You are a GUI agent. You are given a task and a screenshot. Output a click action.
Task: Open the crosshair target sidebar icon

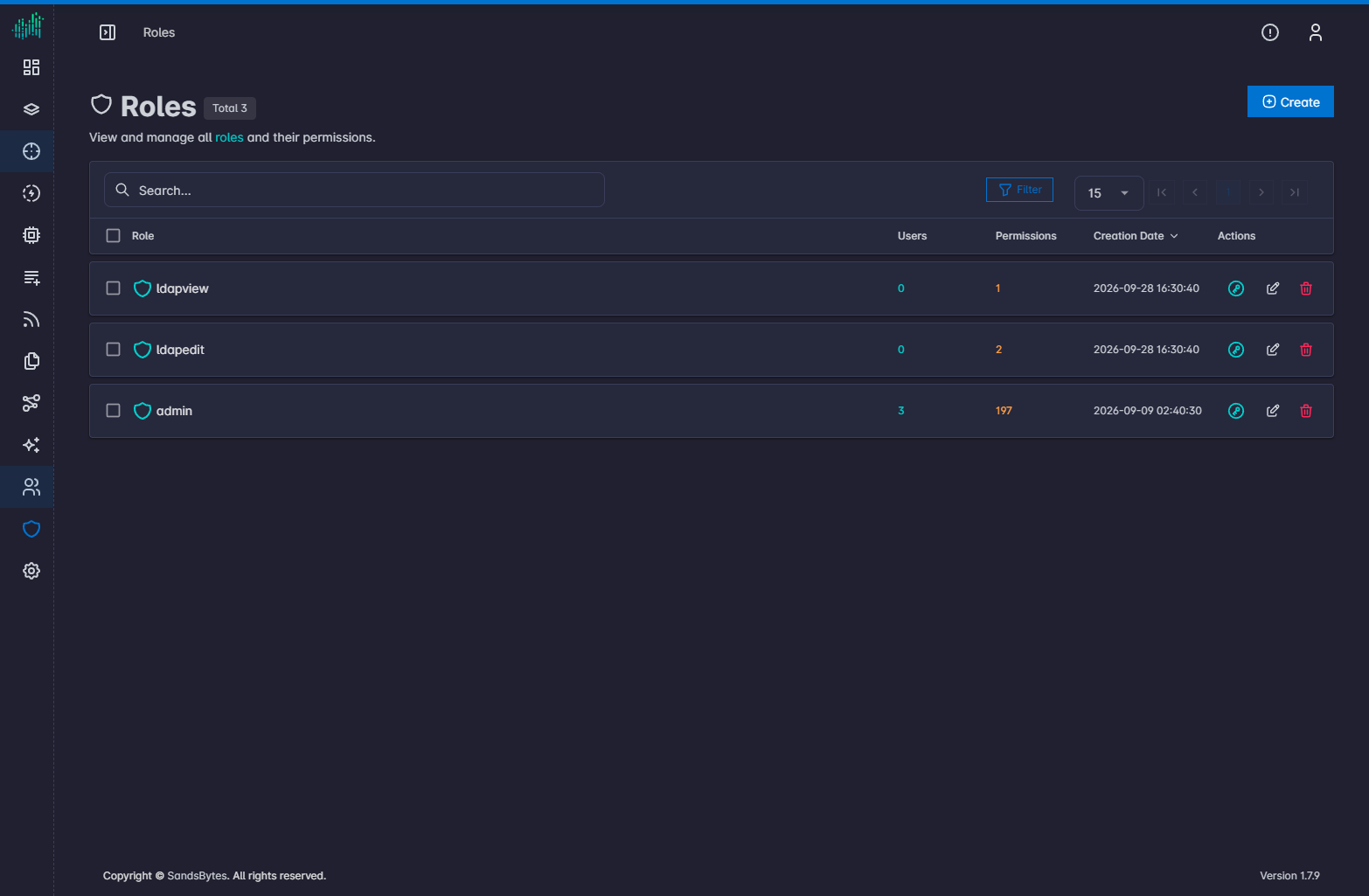click(x=31, y=151)
